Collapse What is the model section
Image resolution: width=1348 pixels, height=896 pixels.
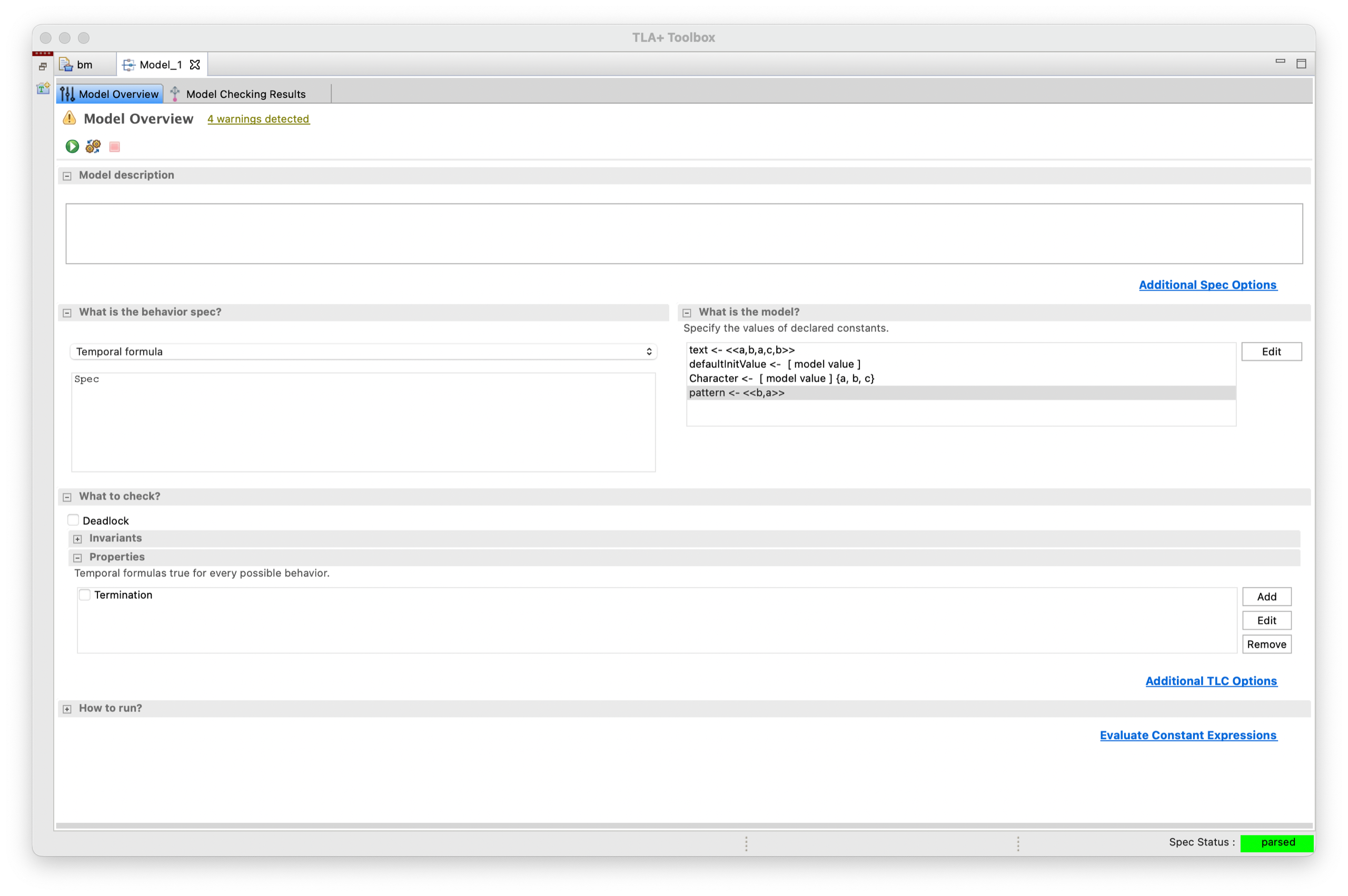click(x=687, y=313)
